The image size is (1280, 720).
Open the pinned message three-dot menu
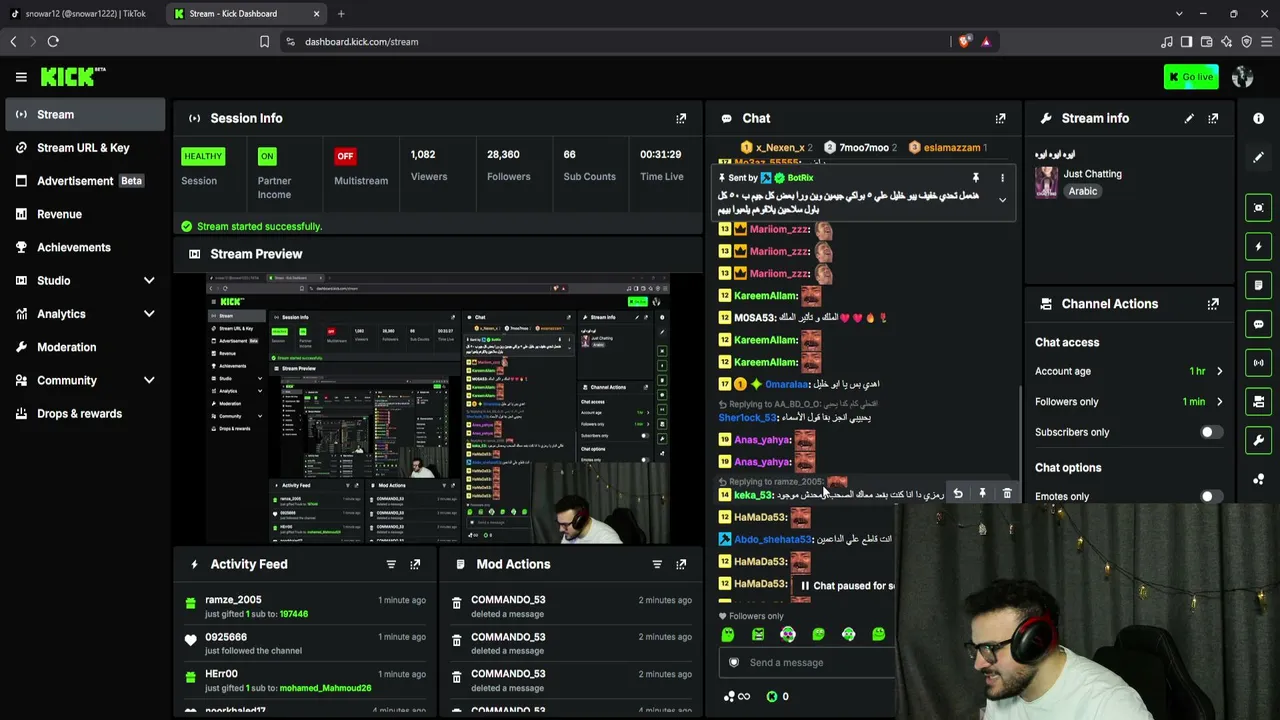1002,178
